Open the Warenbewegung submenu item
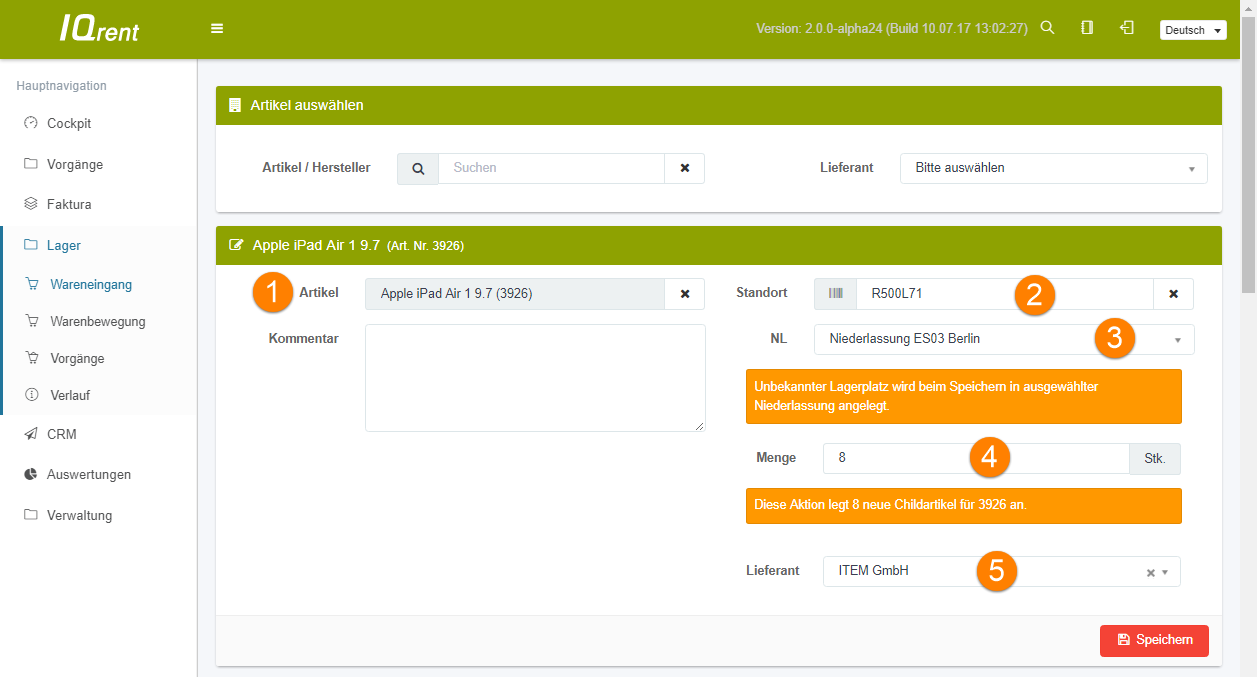 coord(98,321)
